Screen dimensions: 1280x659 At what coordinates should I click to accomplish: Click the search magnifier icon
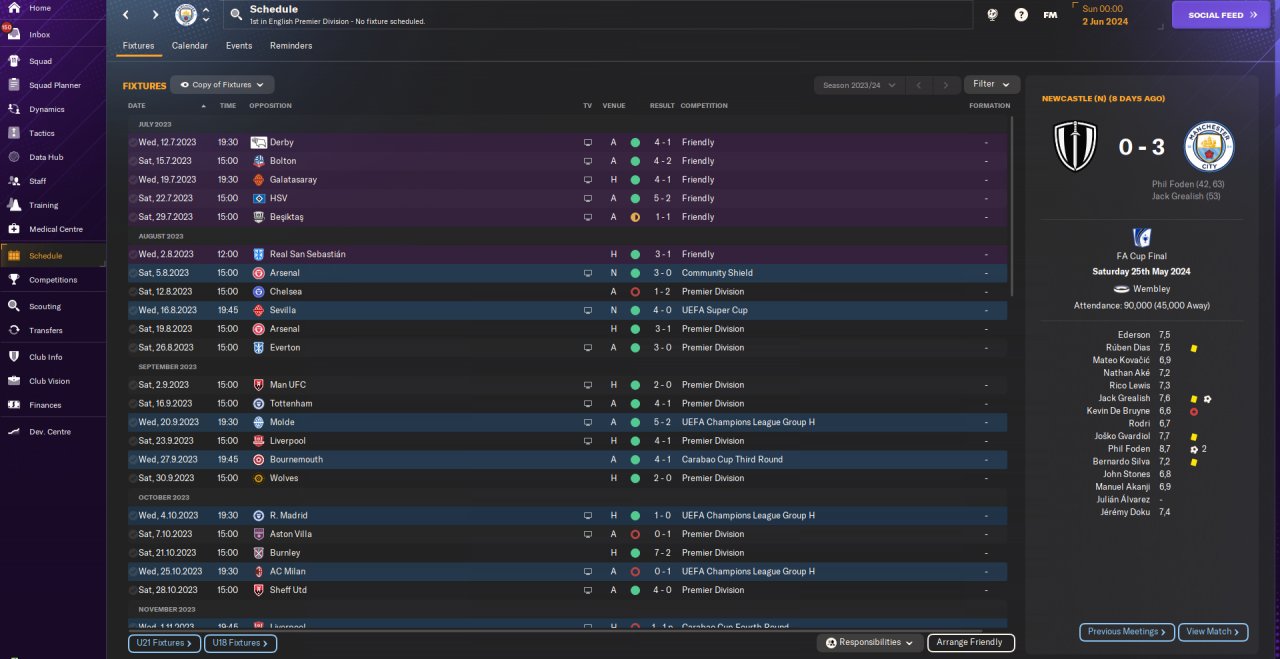(235, 14)
